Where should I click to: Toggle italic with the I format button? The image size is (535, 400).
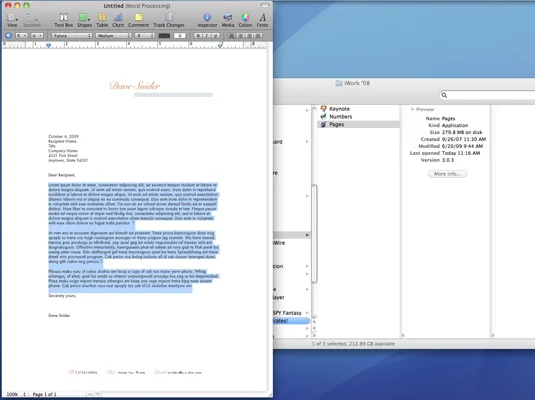[206, 35]
